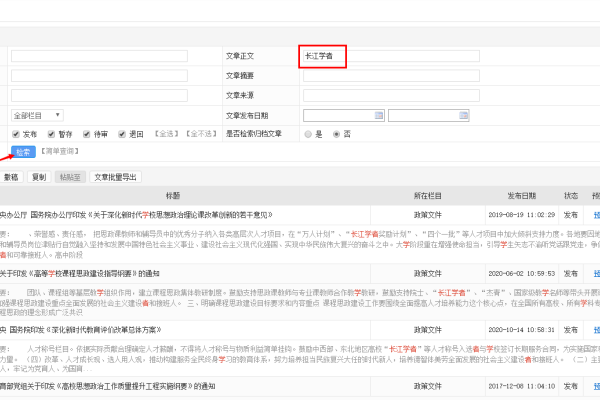
Task: Click 政策文件 in the 2017-12-08 row
Action: (x=427, y=386)
